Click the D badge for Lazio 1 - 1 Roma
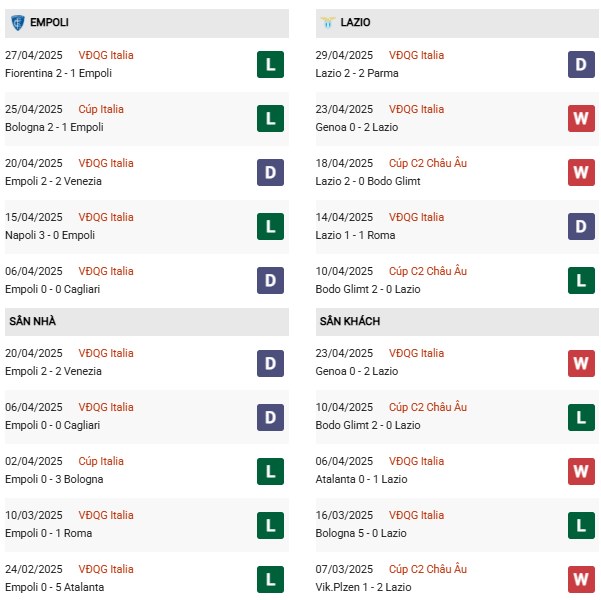The image size is (601, 600). coord(582,227)
